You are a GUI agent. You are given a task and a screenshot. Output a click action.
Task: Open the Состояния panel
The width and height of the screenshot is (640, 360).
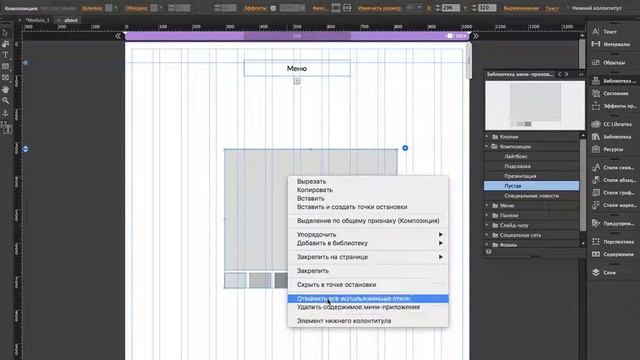610,93
